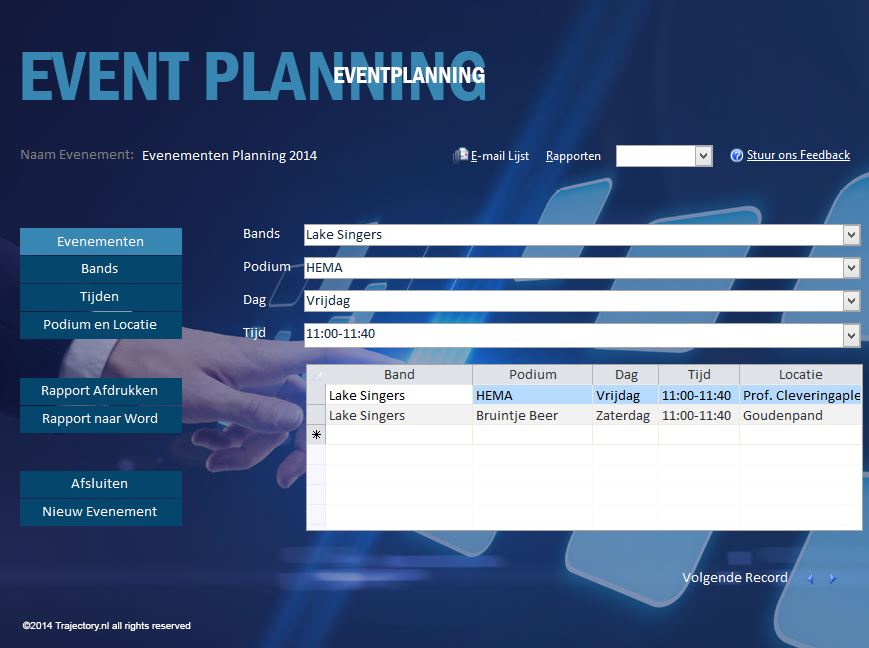Image resolution: width=869 pixels, height=648 pixels.
Task: Click the row selector for Bruintje Beer row
Action: (x=316, y=415)
